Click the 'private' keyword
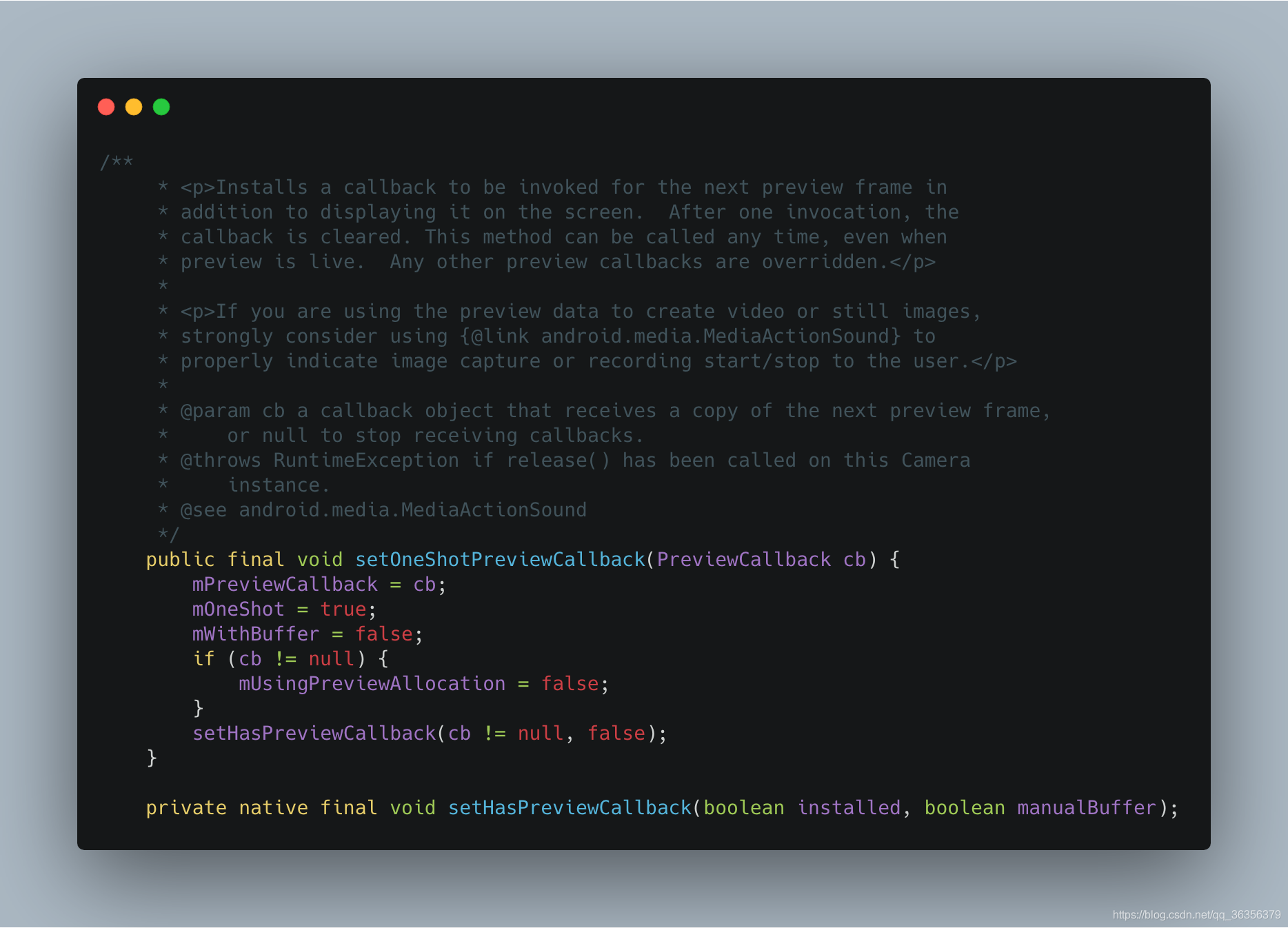The image size is (1288, 928). pos(186,807)
